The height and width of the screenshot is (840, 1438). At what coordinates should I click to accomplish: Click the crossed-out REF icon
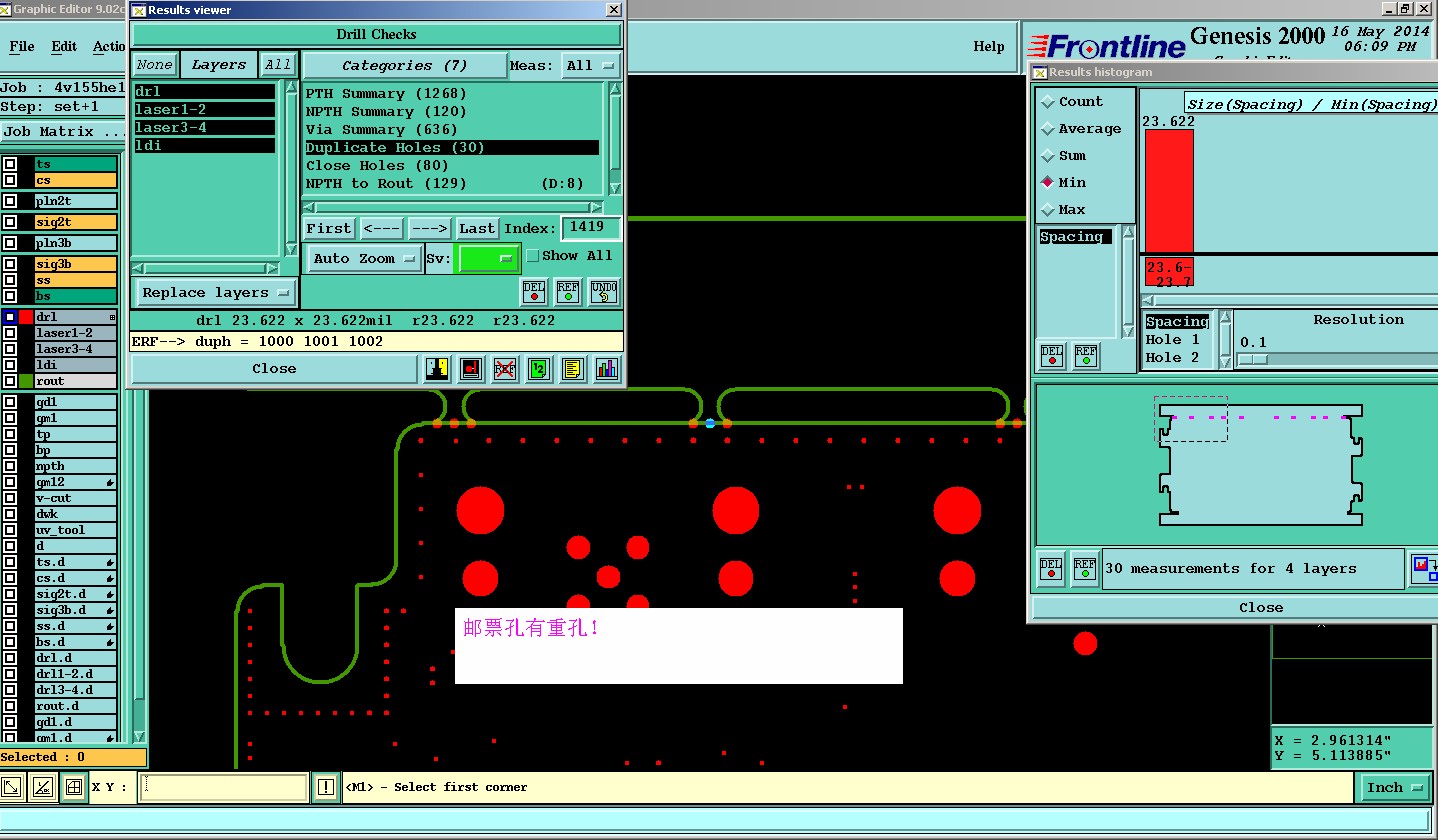(505, 369)
